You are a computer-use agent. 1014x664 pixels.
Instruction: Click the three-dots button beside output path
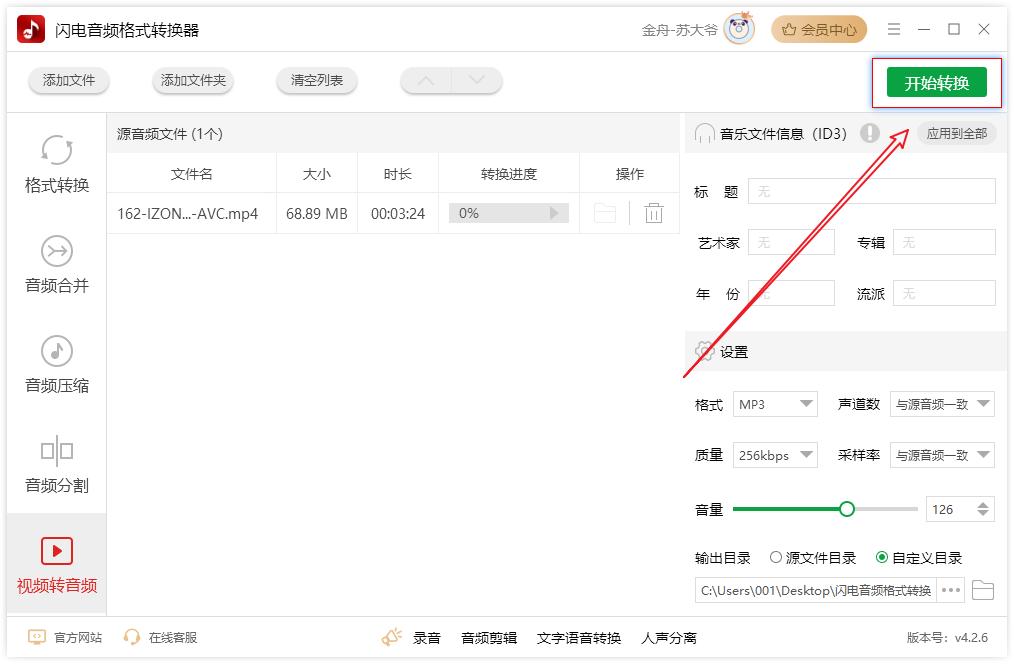click(x=951, y=590)
